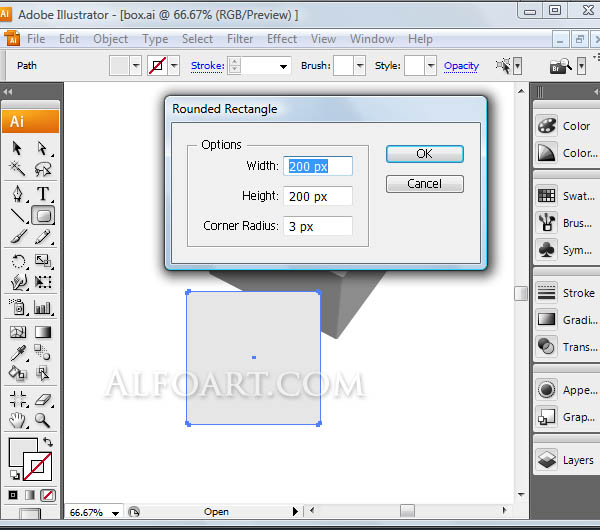The width and height of the screenshot is (600, 530).
Task: Select the Rounded Rectangle tool
Action: pos(43,216)
